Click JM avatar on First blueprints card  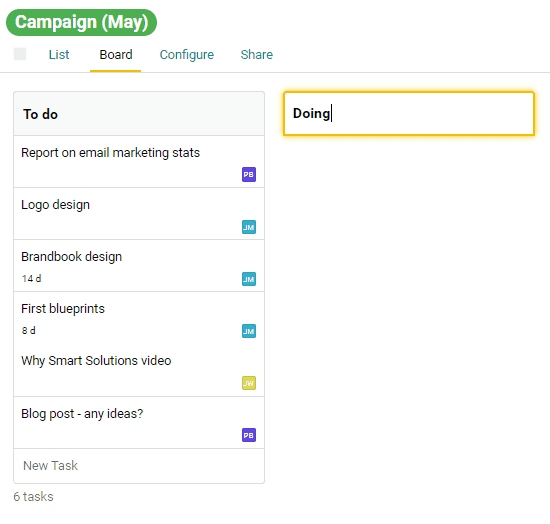click(249, 331)
